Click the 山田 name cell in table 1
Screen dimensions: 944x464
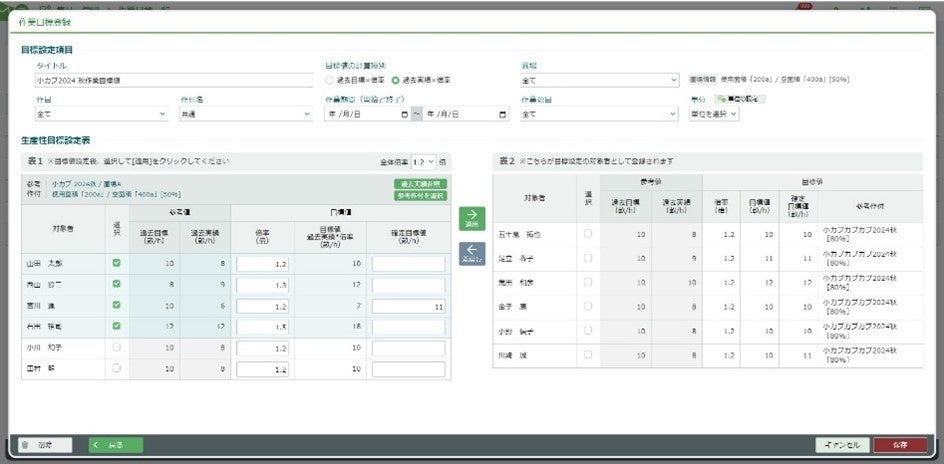63,264
